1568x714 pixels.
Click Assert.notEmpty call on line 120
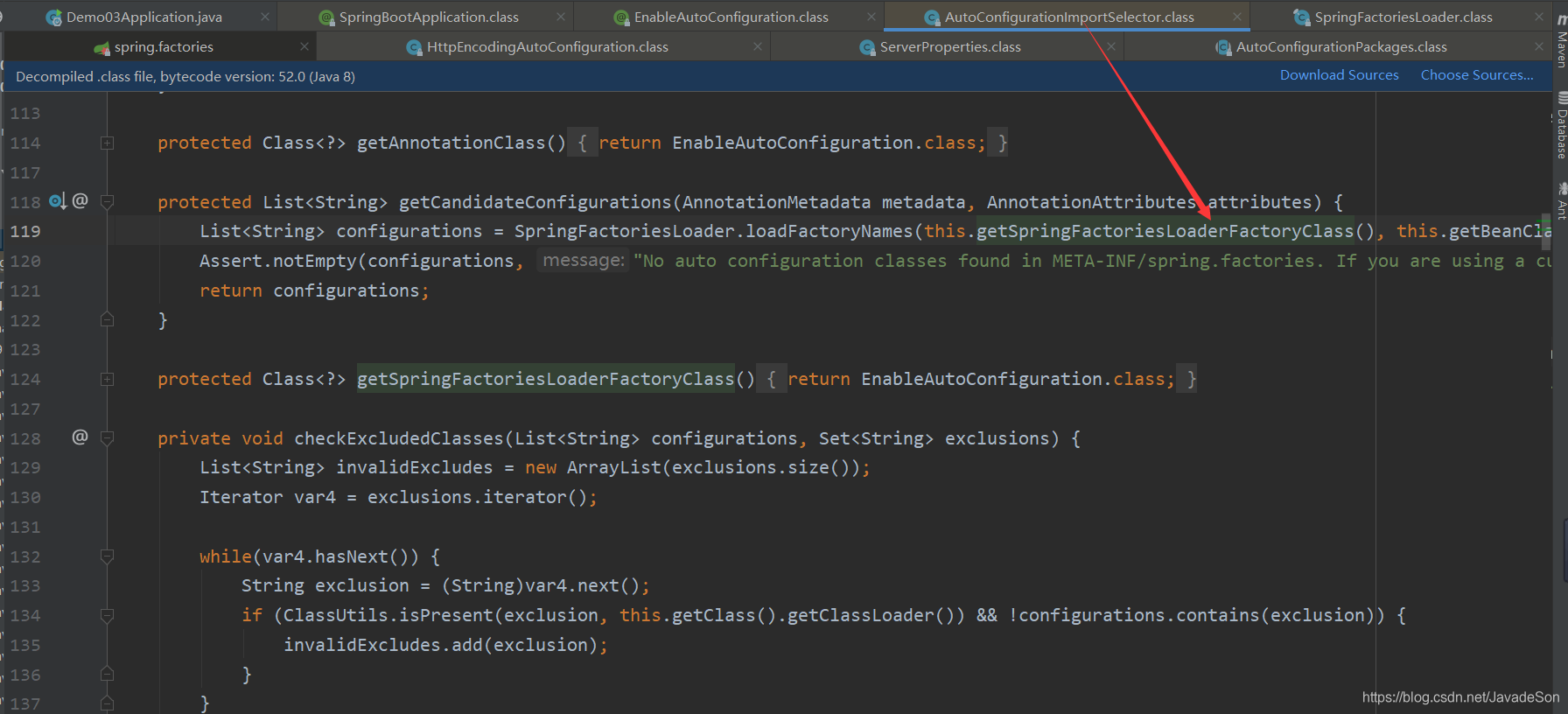tap(277, 261)
